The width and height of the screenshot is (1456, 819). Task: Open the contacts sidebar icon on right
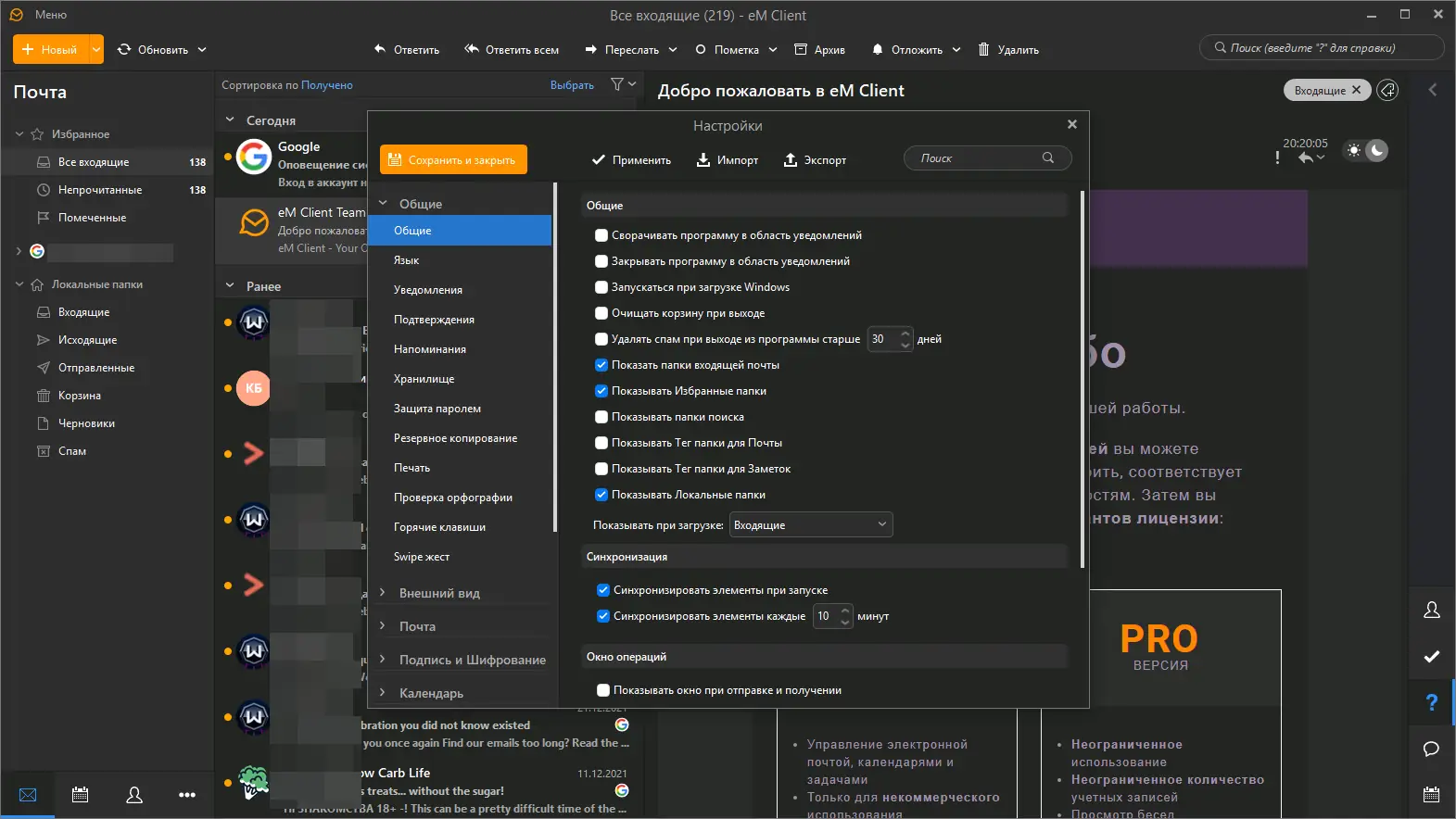pyautogui.click(x=1432, y=610)
